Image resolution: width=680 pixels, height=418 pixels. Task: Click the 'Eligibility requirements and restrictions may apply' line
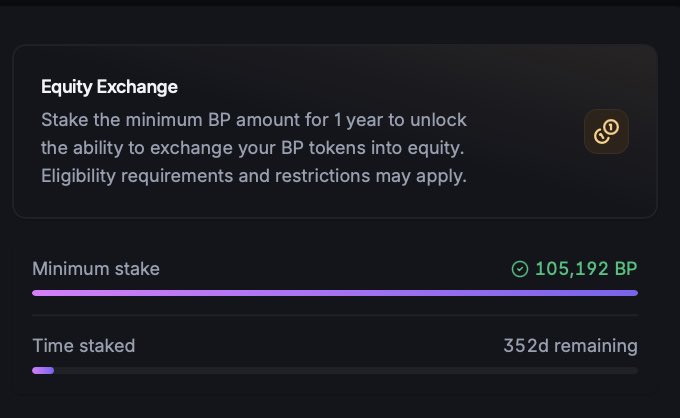tap(254, 176)
